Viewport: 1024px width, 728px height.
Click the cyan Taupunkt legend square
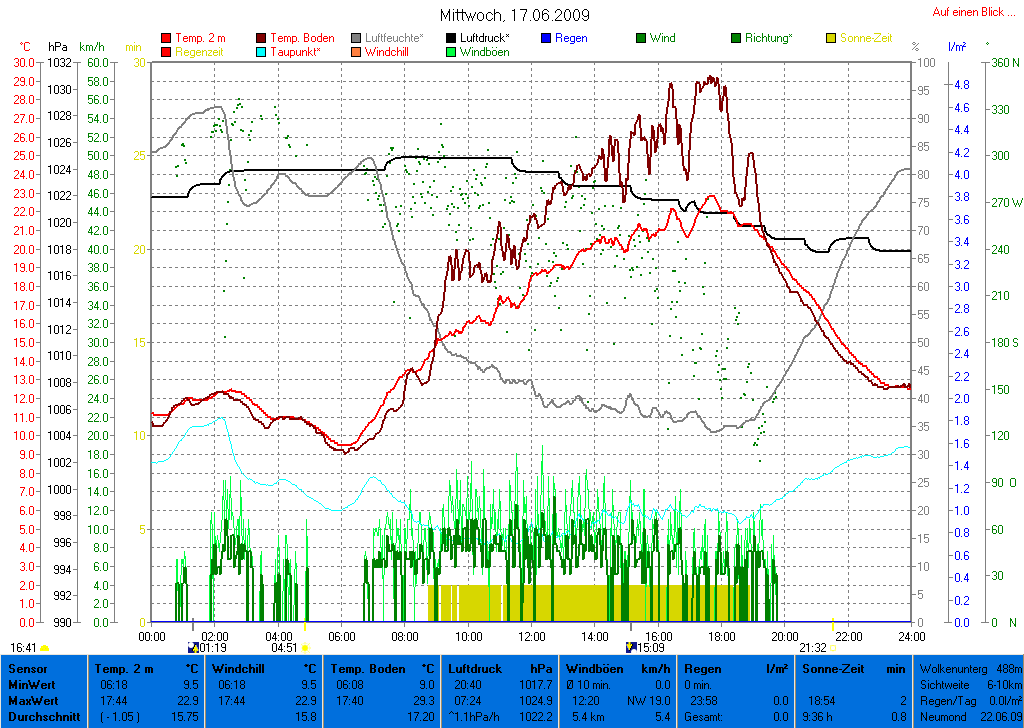click(x=262, y=52)
